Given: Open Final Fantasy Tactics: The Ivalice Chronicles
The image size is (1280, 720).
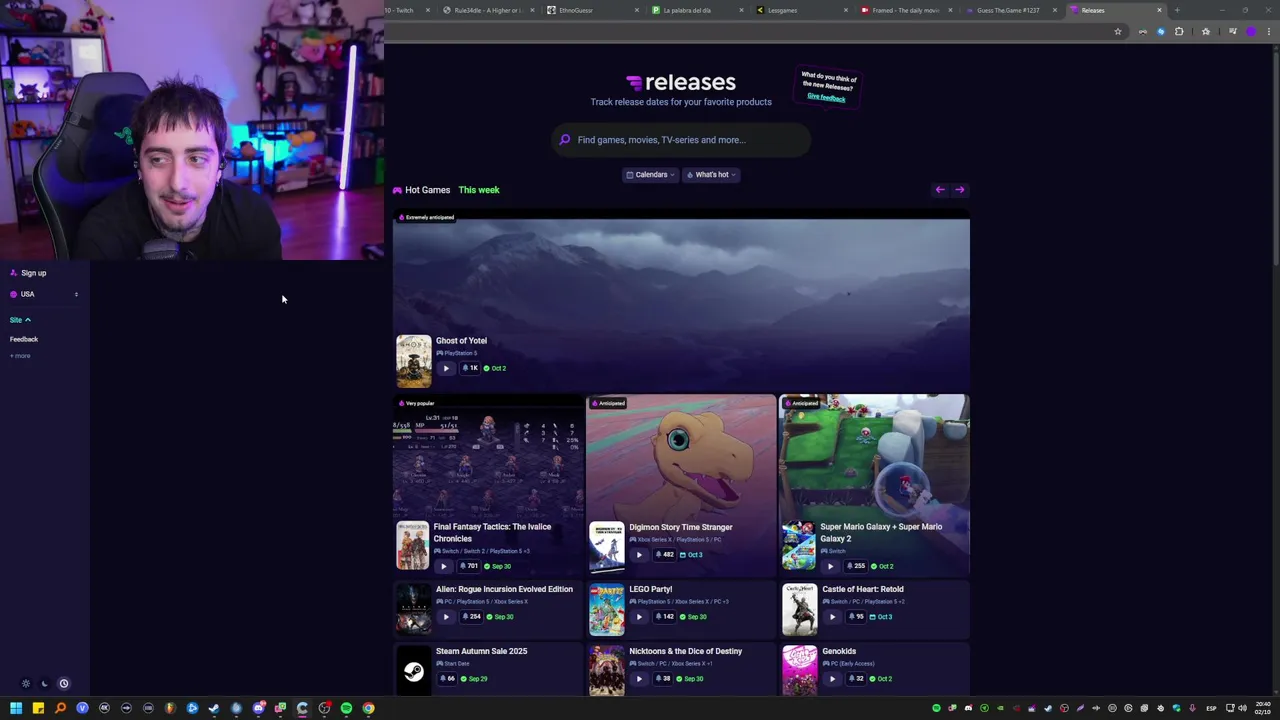Looking at the screenshot, I should tap(492, 533).
